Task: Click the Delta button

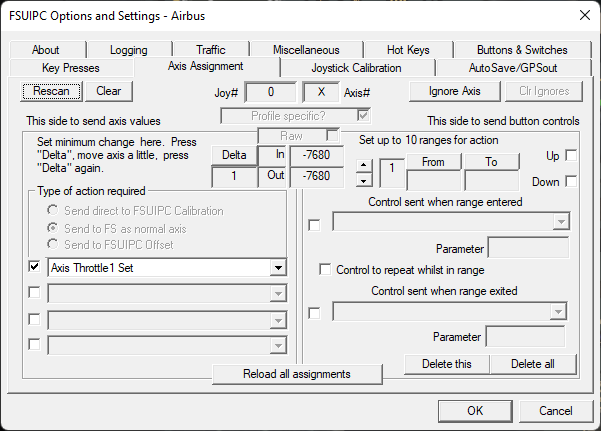Action: click(234, 155)
